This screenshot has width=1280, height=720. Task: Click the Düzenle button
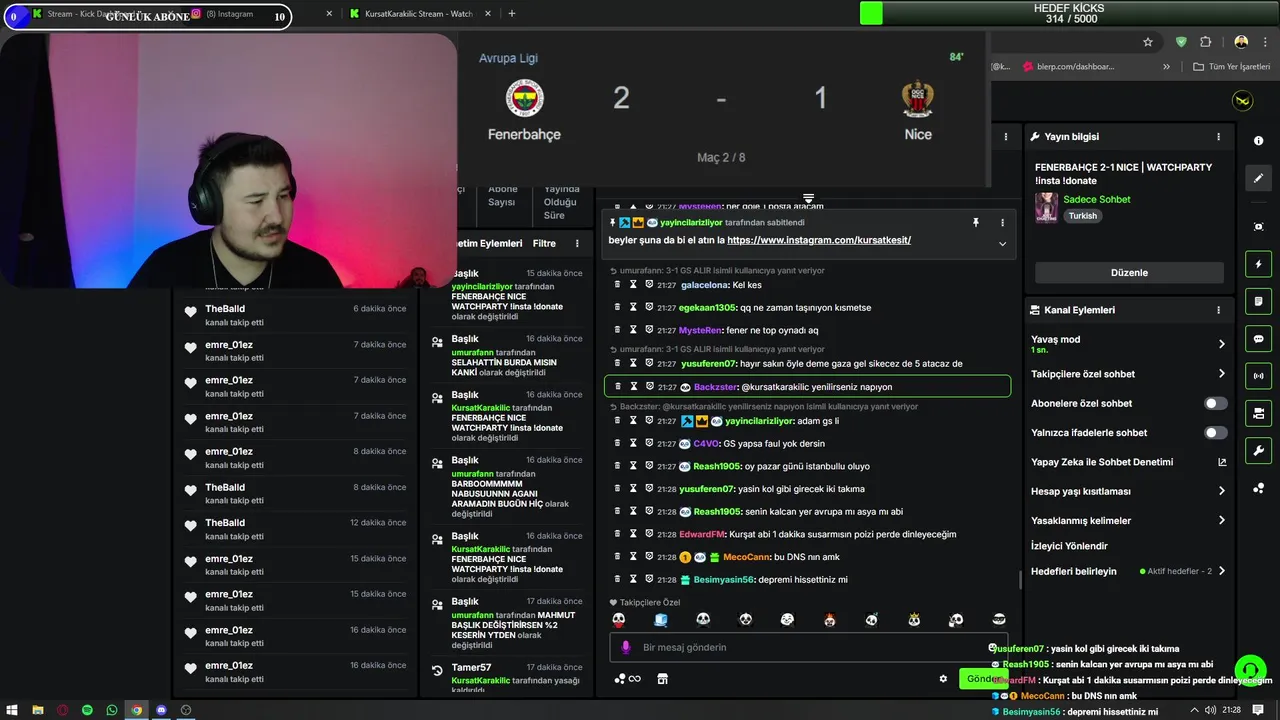[x=1129, y=273]
